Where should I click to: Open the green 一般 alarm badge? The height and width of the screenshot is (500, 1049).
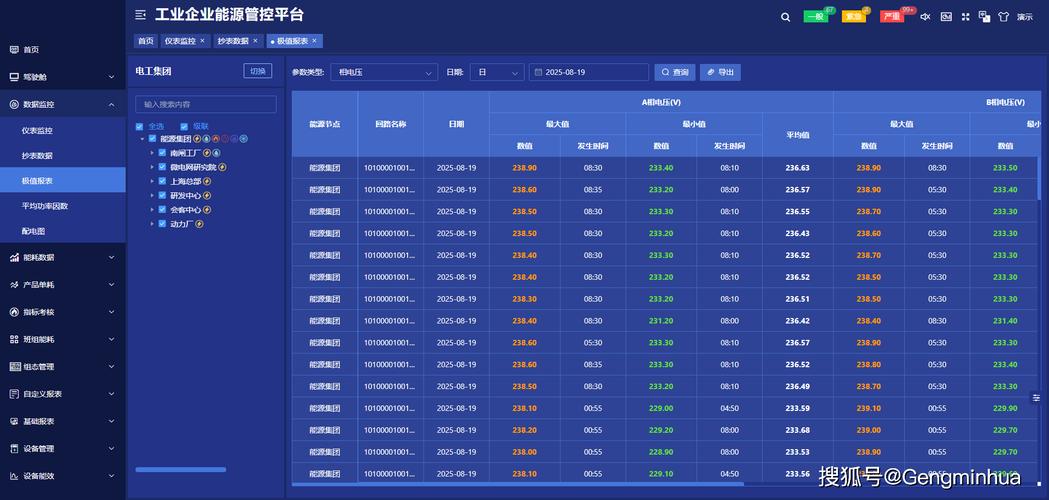(x=816, y=17)
